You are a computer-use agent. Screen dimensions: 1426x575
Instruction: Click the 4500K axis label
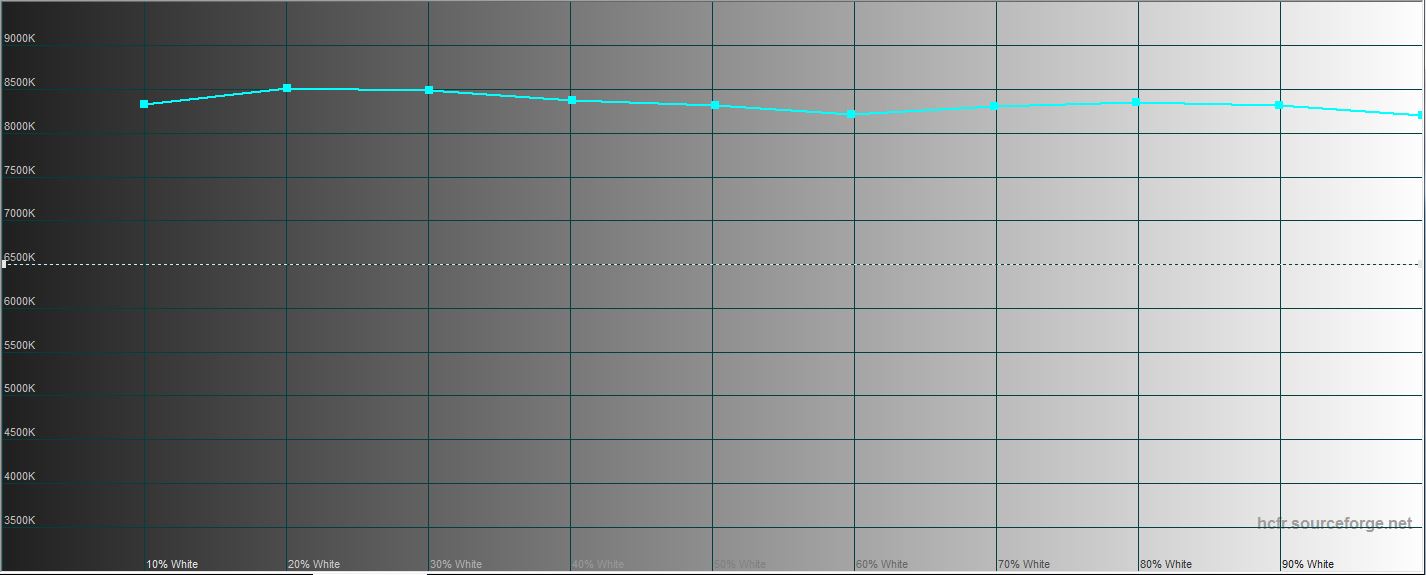tap(20, 433)
